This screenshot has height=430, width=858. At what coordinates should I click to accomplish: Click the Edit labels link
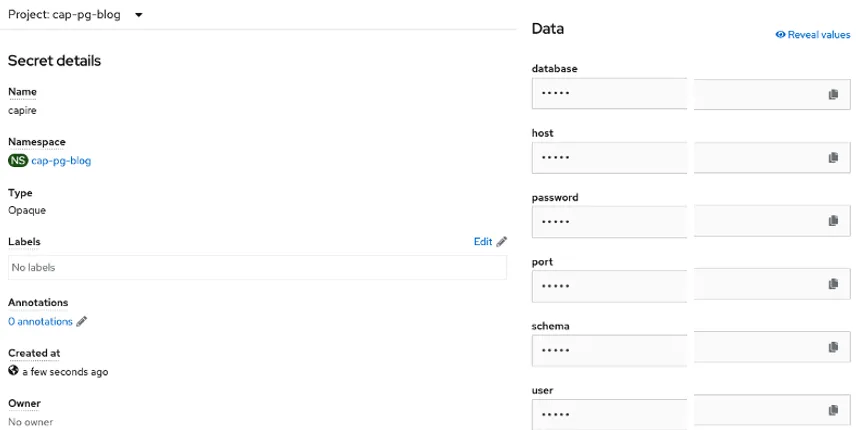tap(483, 241)
